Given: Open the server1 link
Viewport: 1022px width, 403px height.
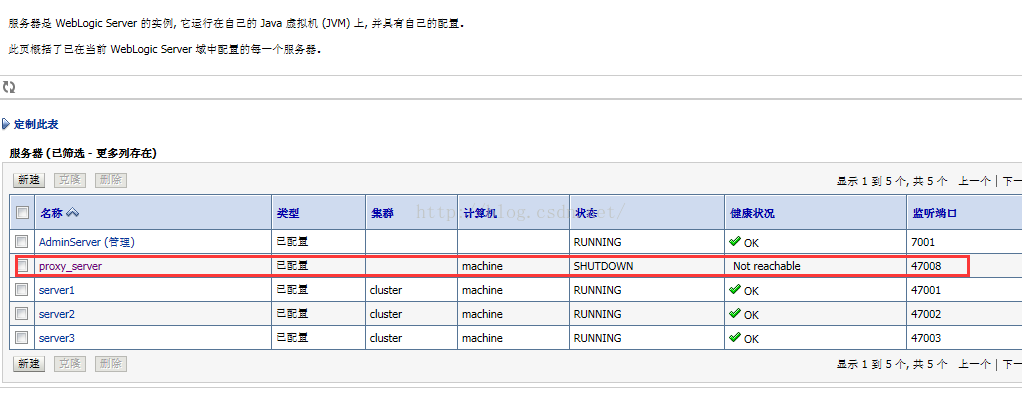Looking at the screenshot, I should (x=57, y=290).
